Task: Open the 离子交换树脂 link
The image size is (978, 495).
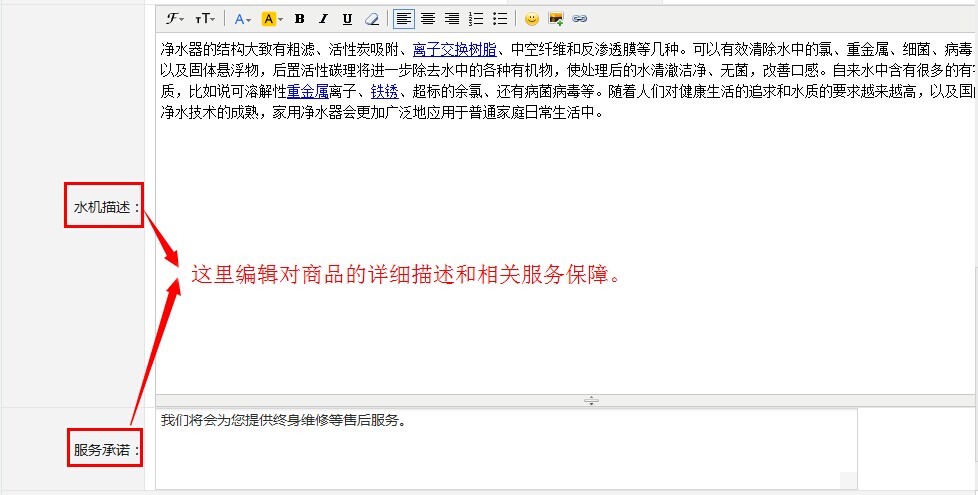Action: pyautogui.click(x=454, y=49)
